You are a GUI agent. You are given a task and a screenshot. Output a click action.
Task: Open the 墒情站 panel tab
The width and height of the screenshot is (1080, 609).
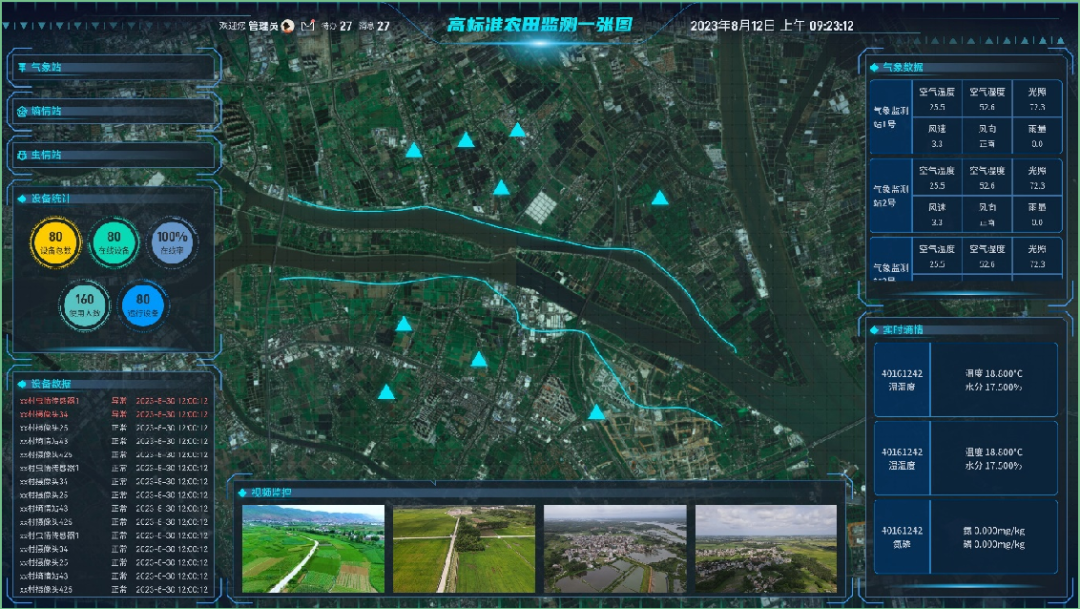coord(114,111)
